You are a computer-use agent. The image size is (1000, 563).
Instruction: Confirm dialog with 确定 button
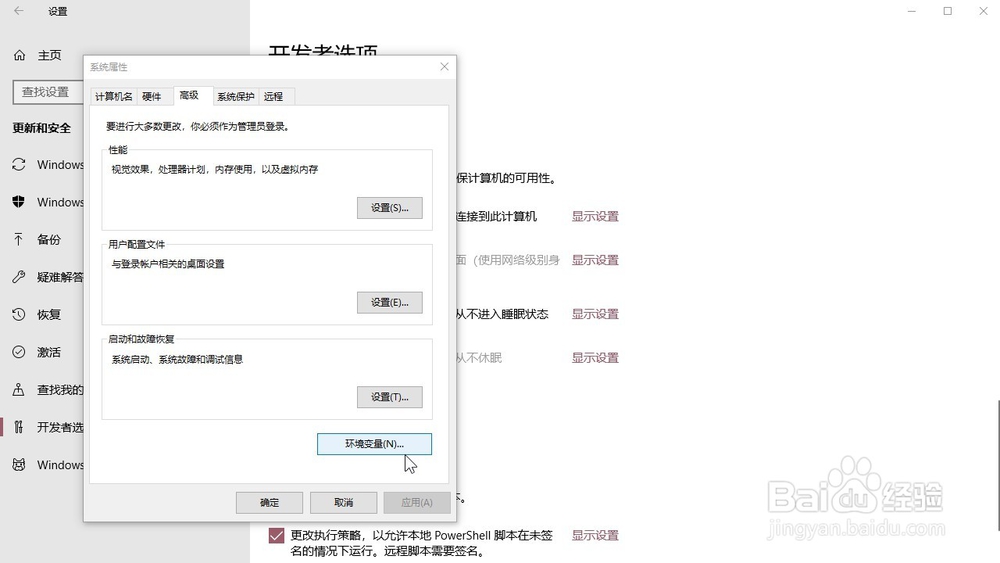[x=269, y=502]
